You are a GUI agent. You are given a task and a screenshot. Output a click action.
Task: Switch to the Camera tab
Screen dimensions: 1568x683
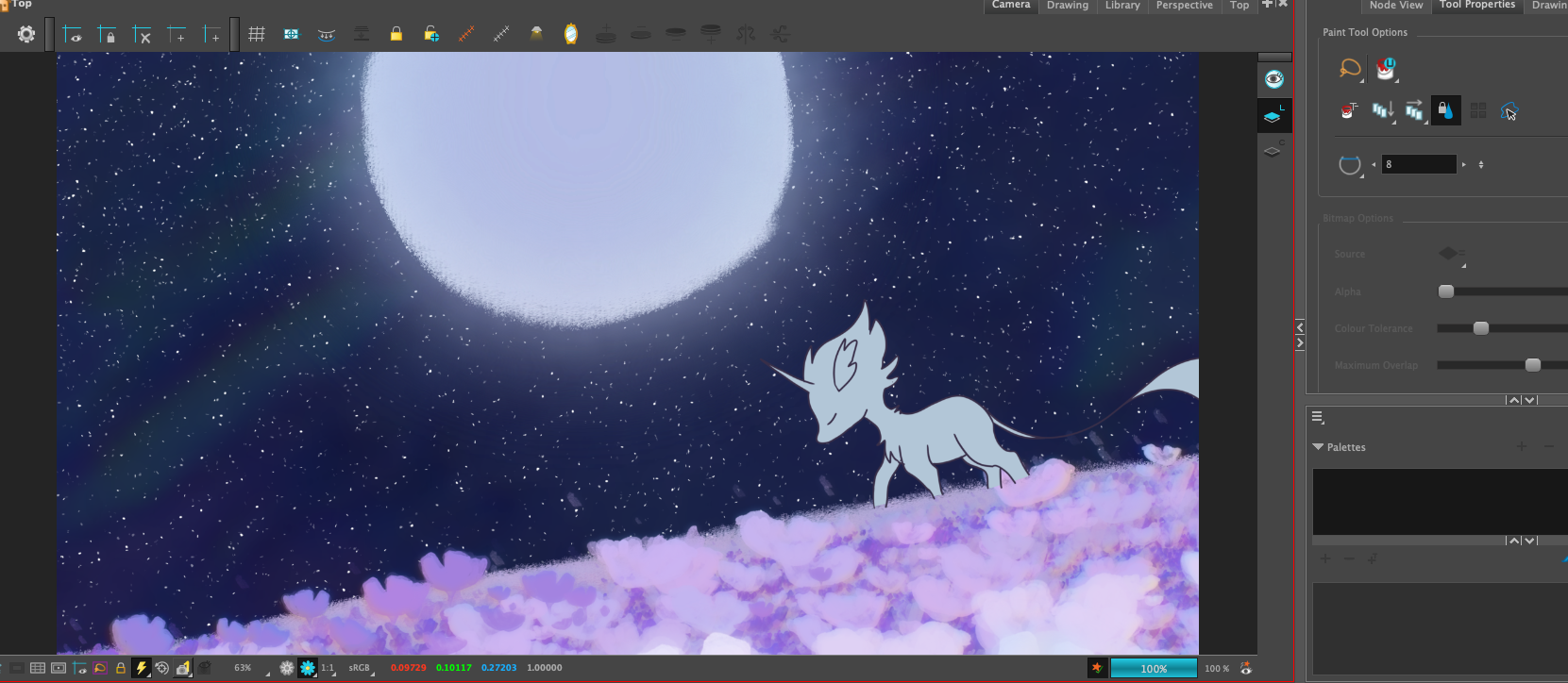click(1011, 6)
